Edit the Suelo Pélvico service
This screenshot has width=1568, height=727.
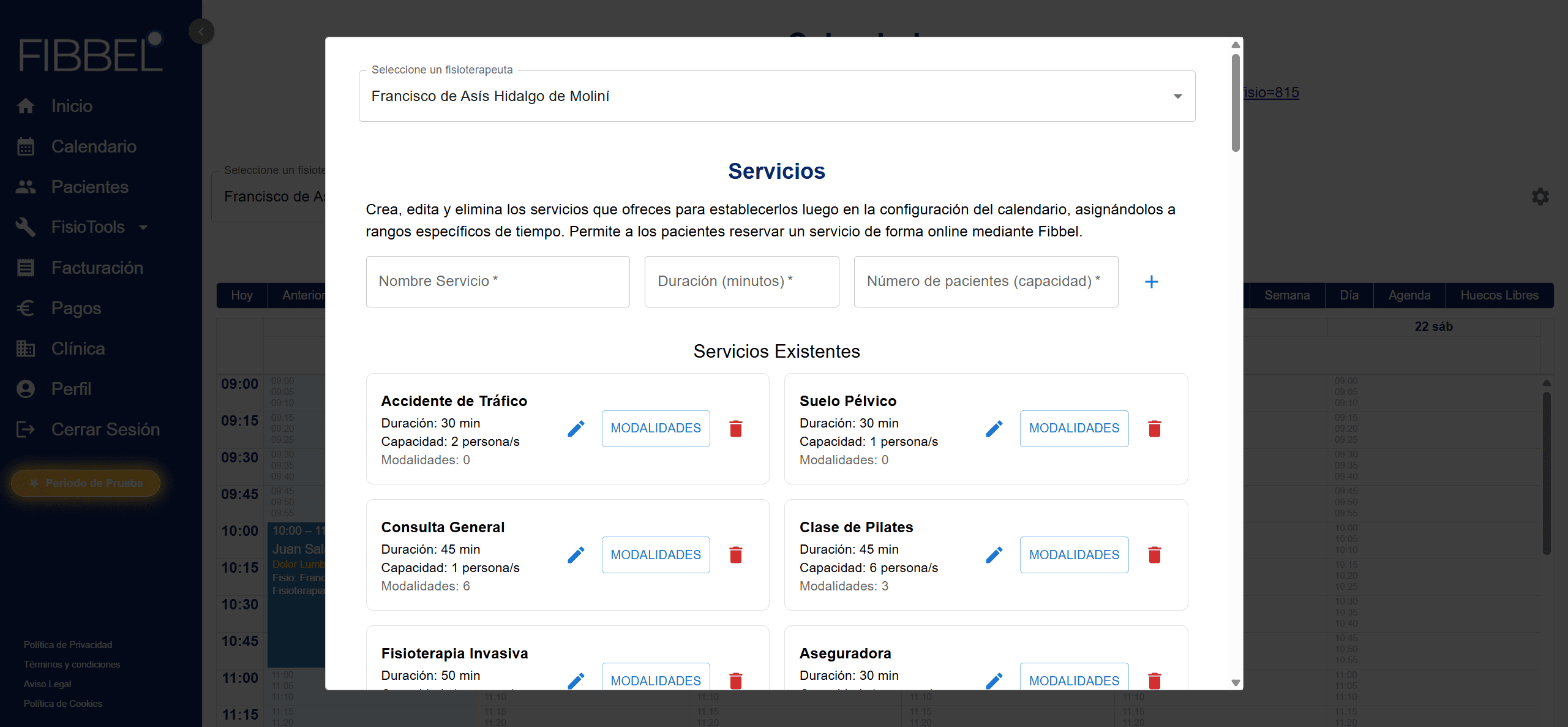tap(994, 429)
